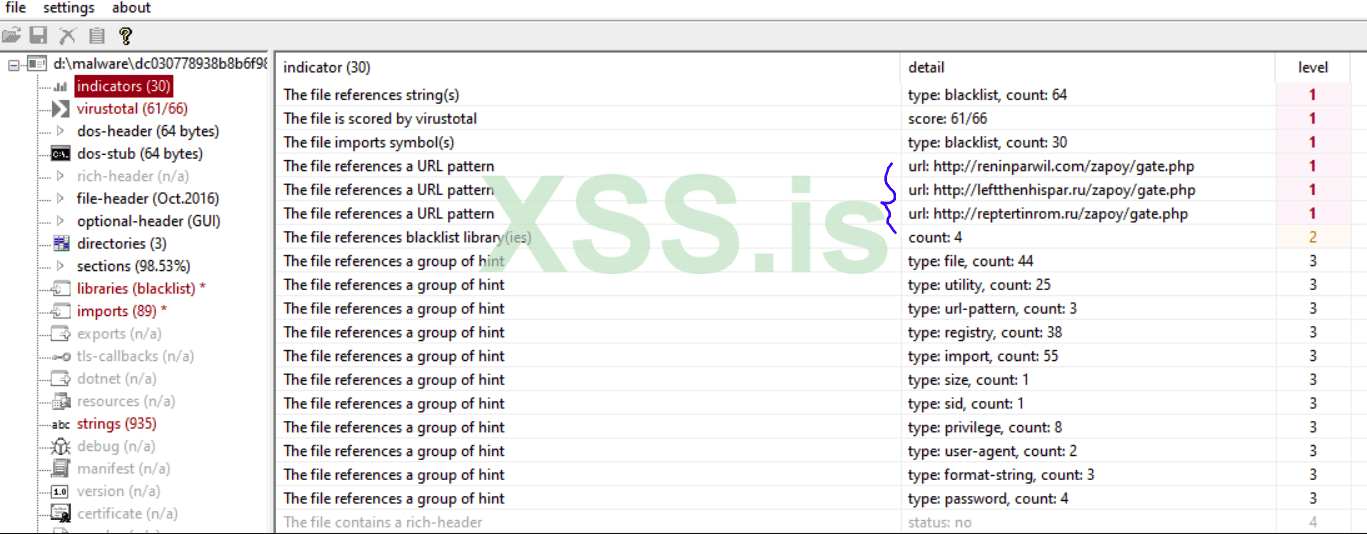Screen dimensions: 1367x534
Task: Click 'type: user-agent, count: 2' detail
Action: pyautogui.click(x=992, y=451)
